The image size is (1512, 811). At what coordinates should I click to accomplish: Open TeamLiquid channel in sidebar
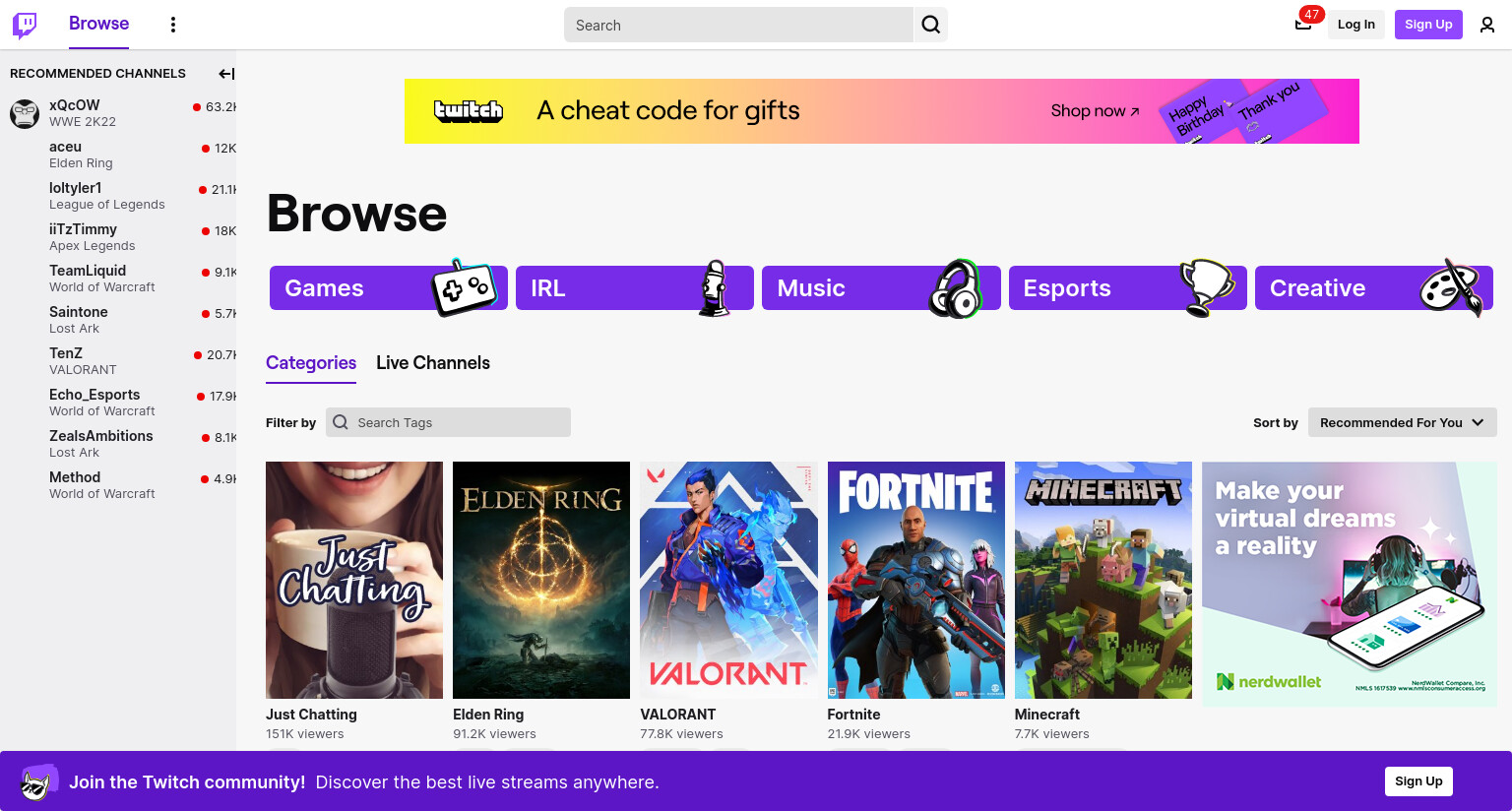pos(118,279)
